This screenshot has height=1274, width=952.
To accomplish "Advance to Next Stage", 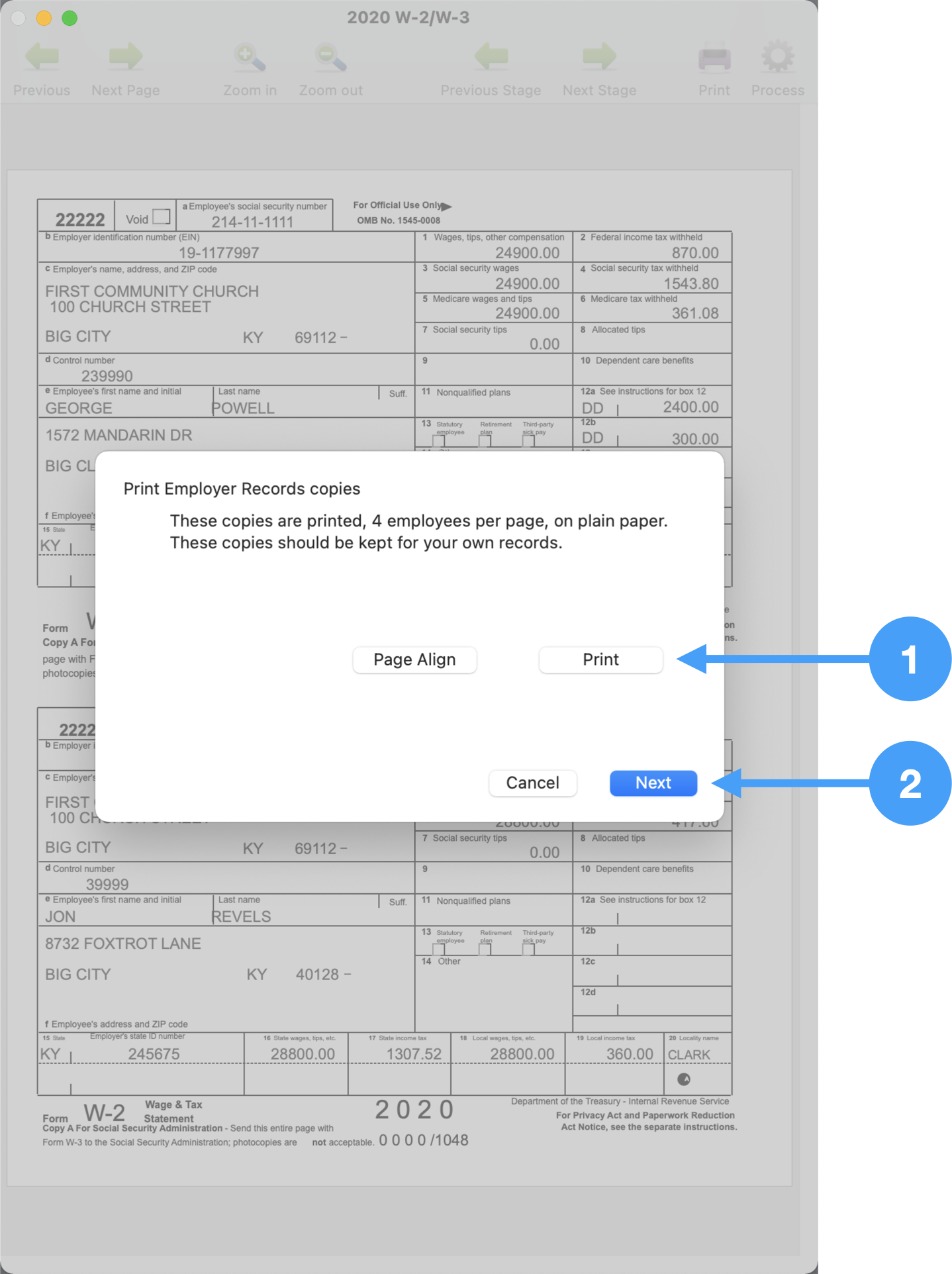I will point(599,58).
